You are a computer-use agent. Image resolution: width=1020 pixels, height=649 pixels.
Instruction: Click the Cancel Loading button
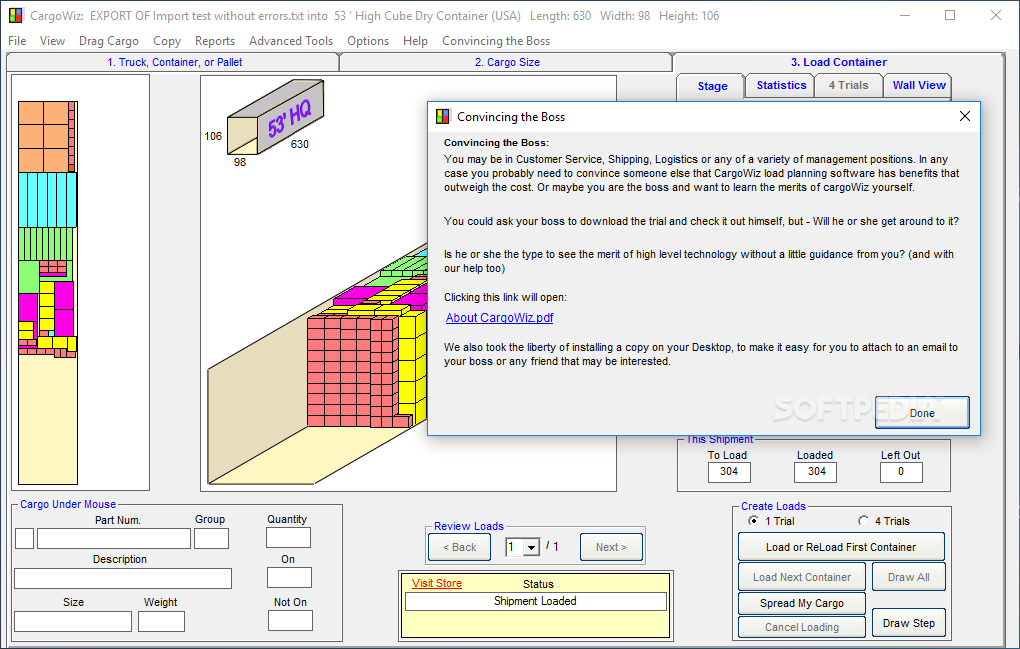[x=801, y=628]
